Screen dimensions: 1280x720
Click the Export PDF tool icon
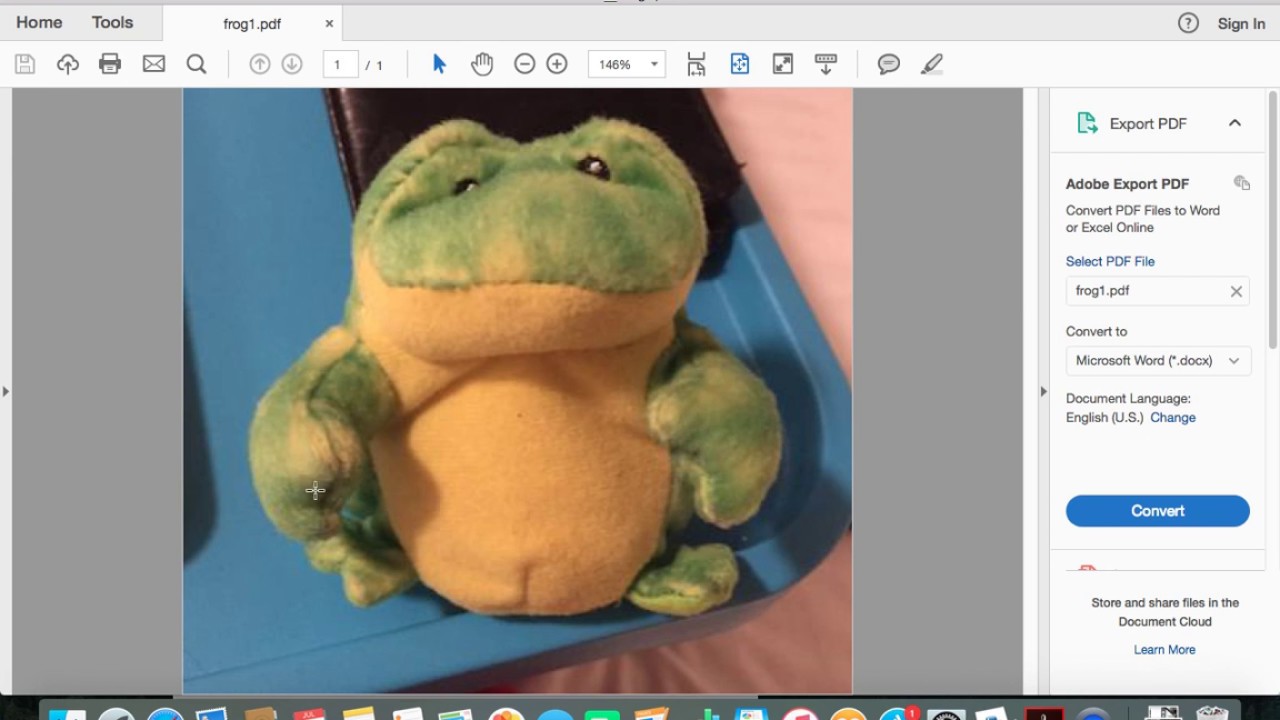[1087, 123]
